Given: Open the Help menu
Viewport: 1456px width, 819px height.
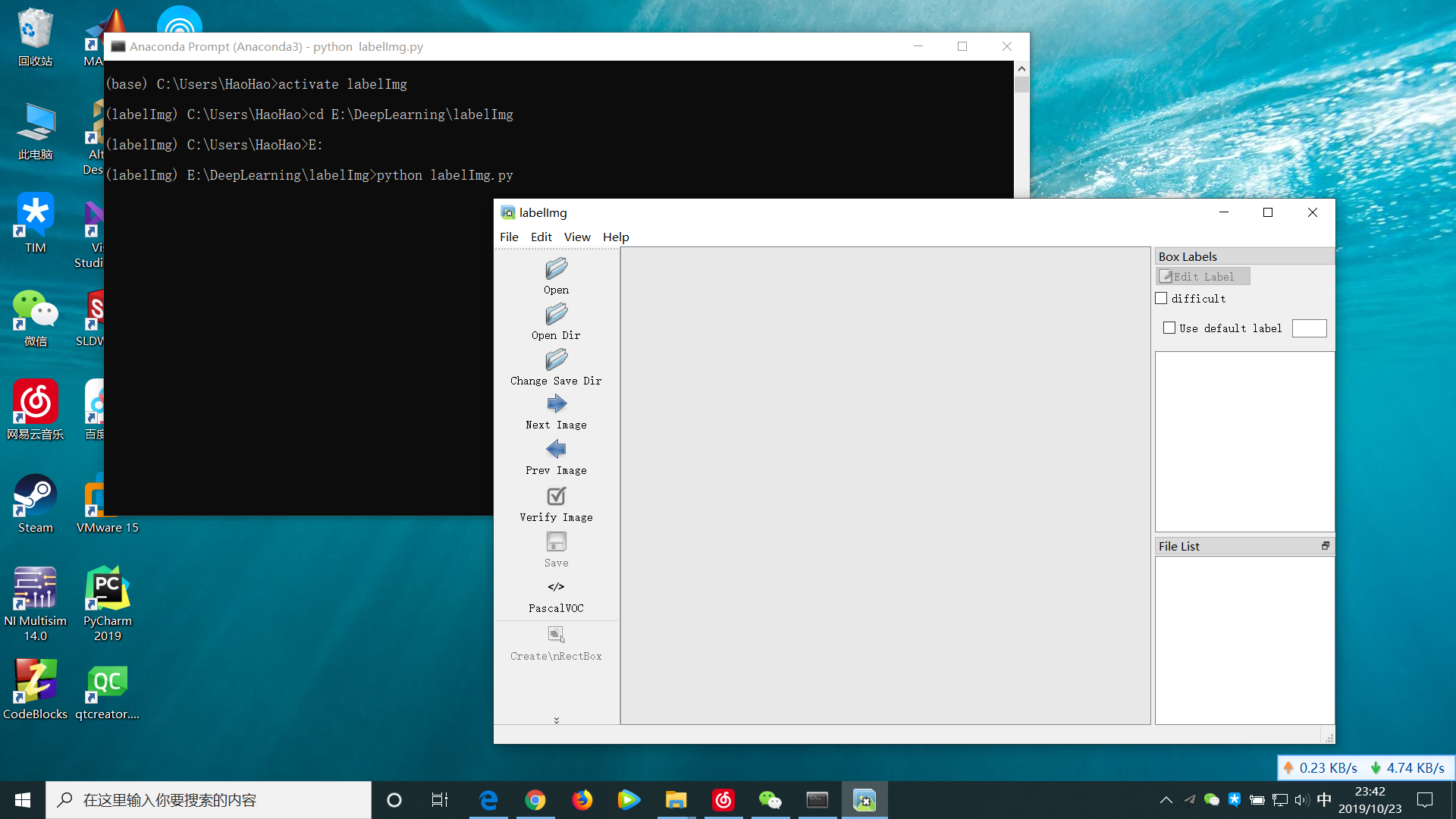Looking at the screenshot, I should (x=616, y=237).
